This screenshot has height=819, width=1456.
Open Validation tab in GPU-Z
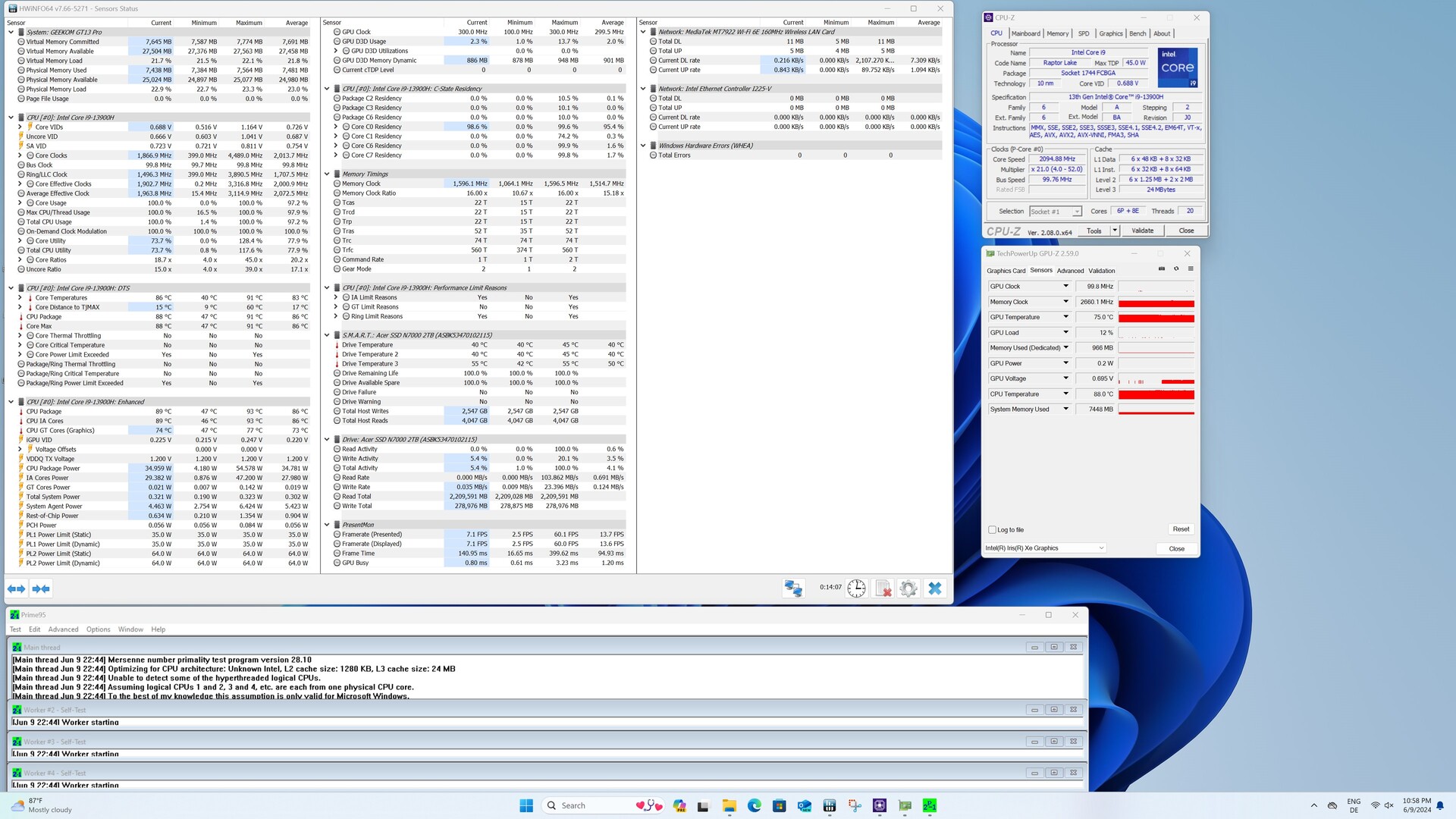coord(1102,271)
